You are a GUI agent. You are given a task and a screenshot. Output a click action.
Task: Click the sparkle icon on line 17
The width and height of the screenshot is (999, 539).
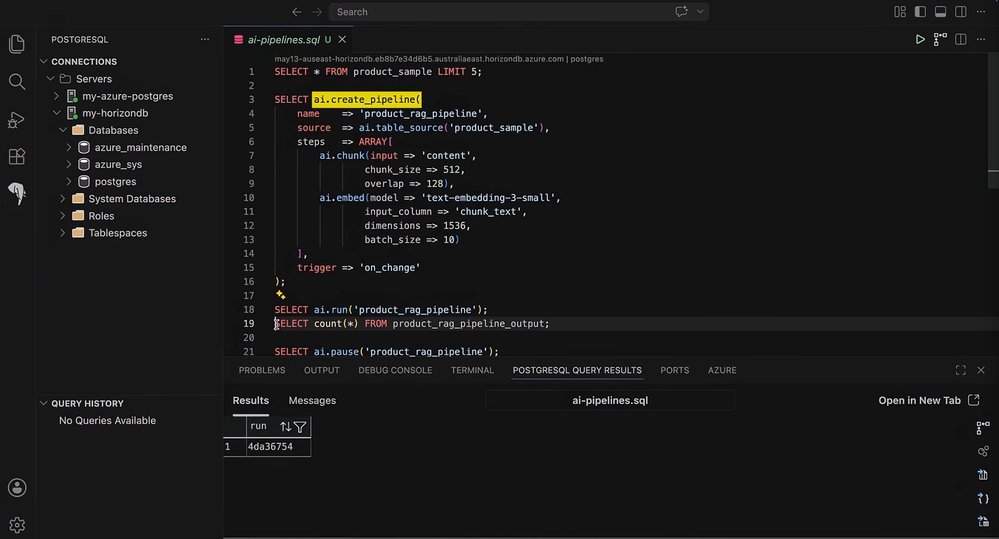[280, 295]
